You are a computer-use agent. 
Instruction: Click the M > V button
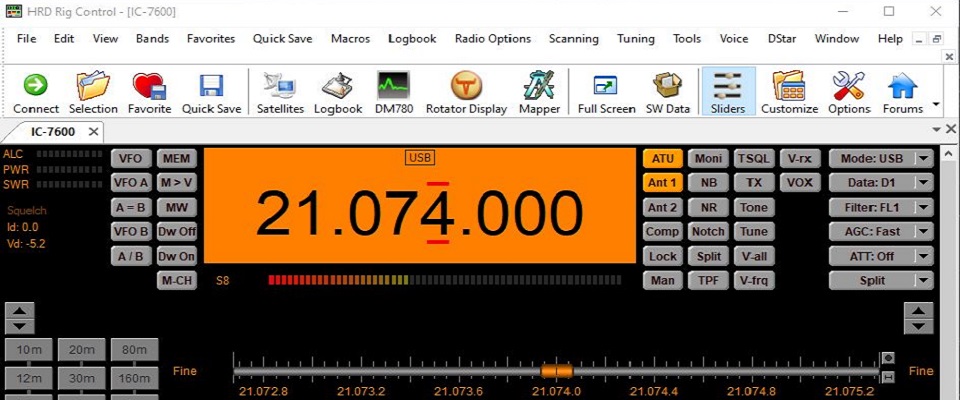pos(177,183)
